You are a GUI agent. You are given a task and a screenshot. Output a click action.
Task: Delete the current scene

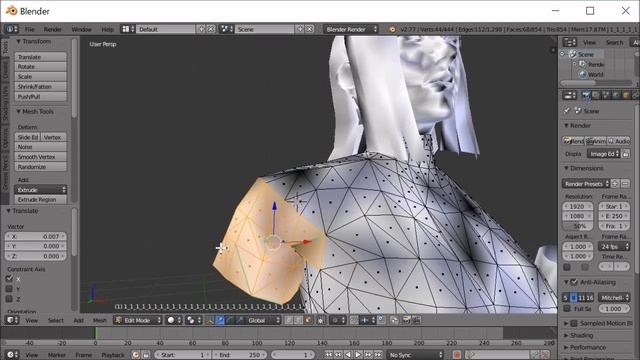coord(310,29)
